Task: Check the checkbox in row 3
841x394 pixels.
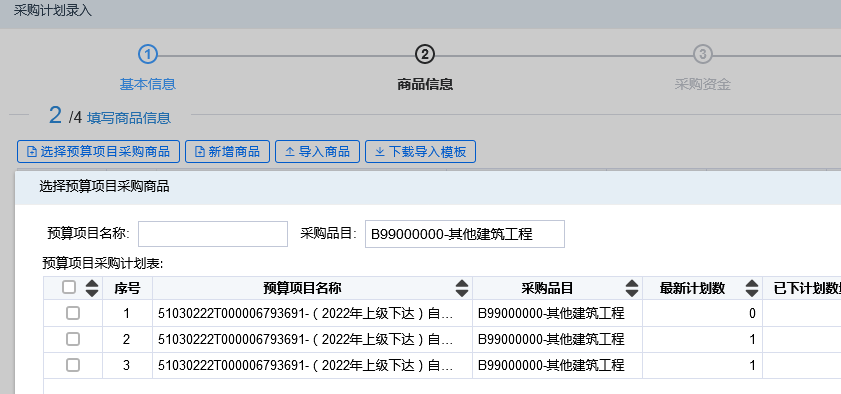Action: click(73, 365)
